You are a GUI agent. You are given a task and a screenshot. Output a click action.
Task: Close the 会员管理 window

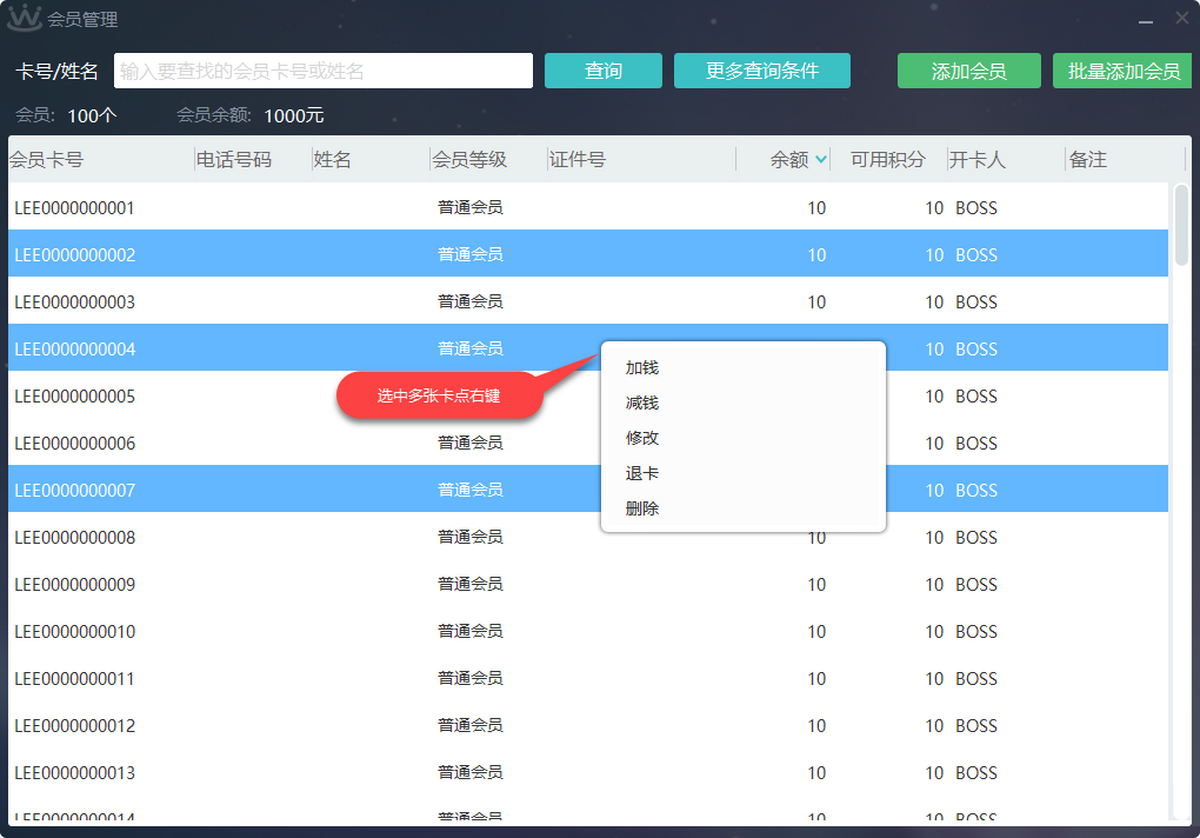point(1180,19)
